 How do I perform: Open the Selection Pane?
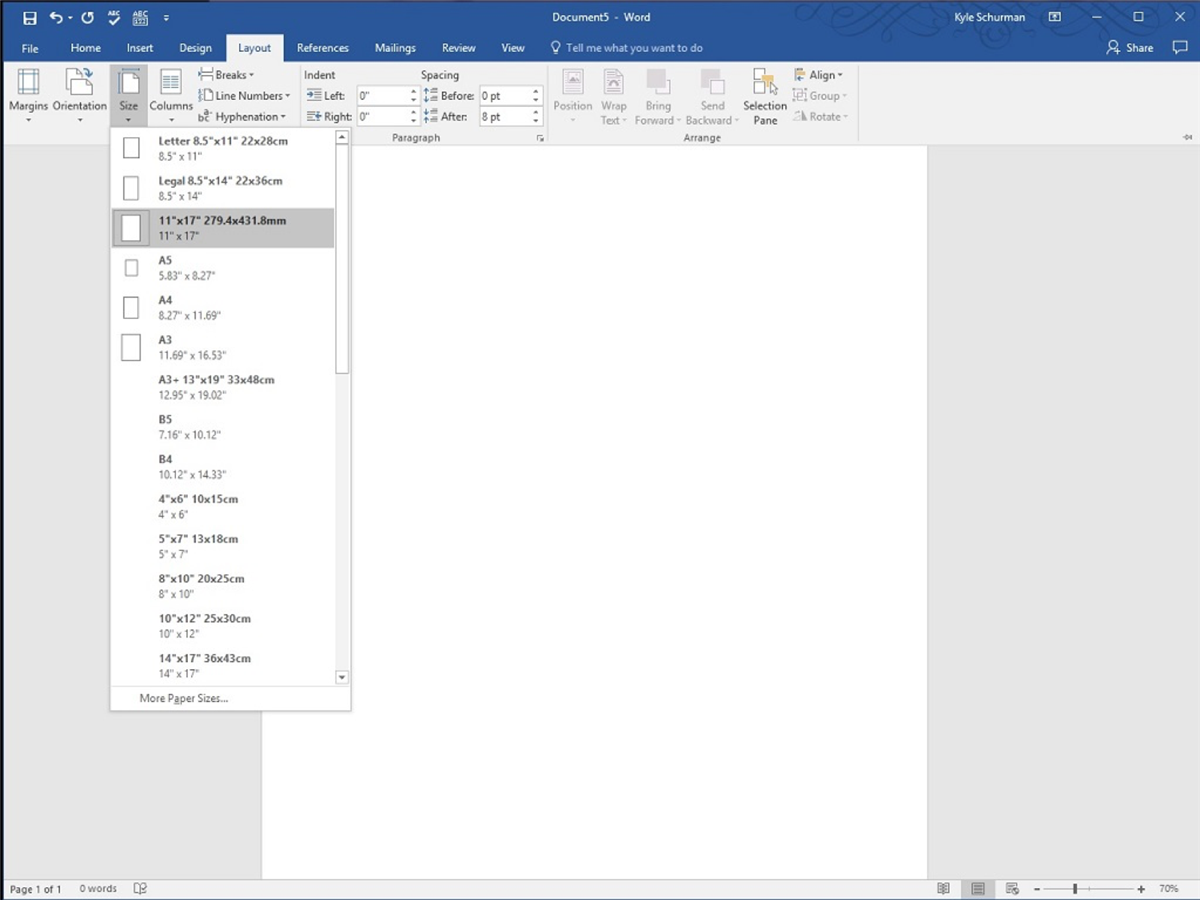coord(764,95)
